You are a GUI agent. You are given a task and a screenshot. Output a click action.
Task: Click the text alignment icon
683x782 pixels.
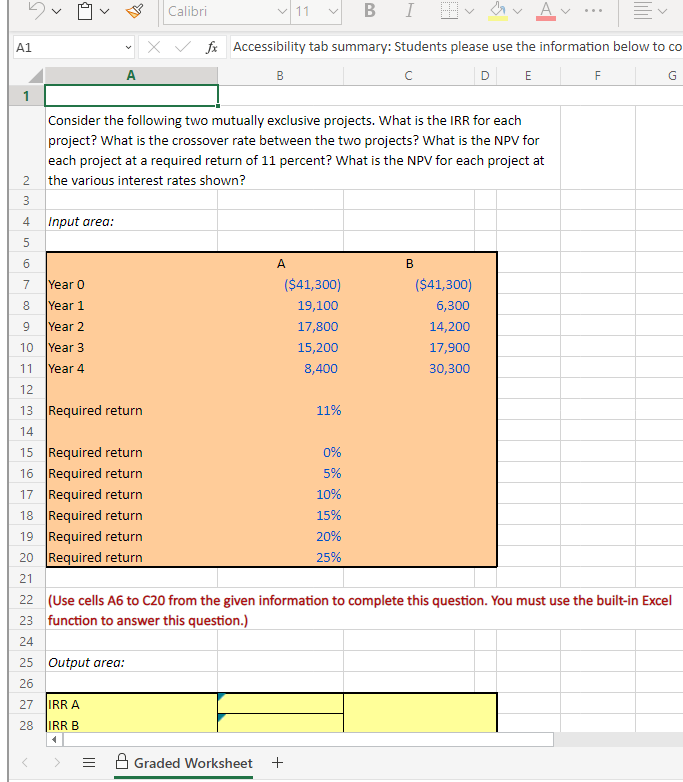[643, 10]
